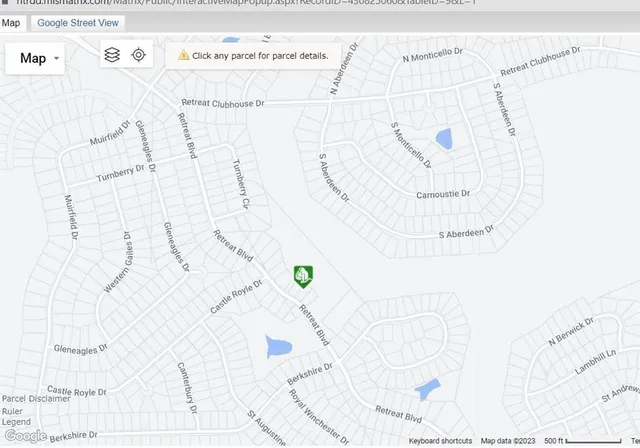The width and height of the screenshot is (640, 448).
Task: Click the locate/target crosshair icon
Action: click(x=139, y=55)
